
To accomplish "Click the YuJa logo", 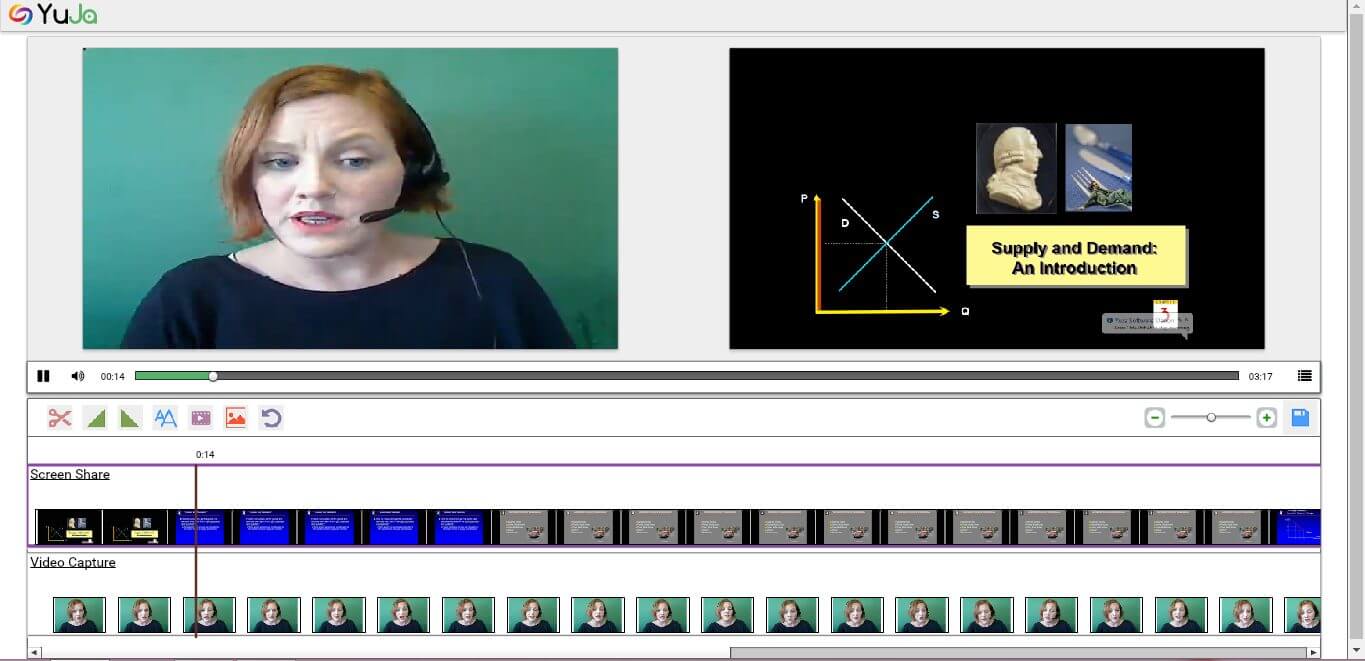I will pos(53,15).
